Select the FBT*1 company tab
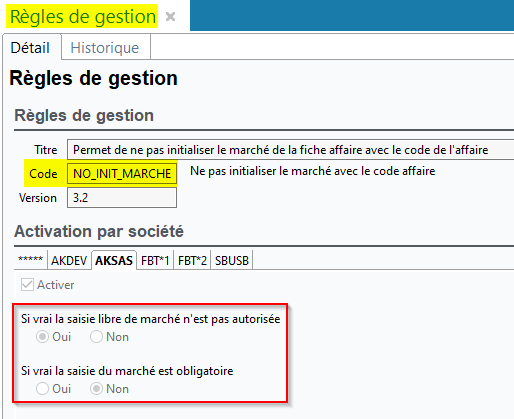 coord(155,260)
